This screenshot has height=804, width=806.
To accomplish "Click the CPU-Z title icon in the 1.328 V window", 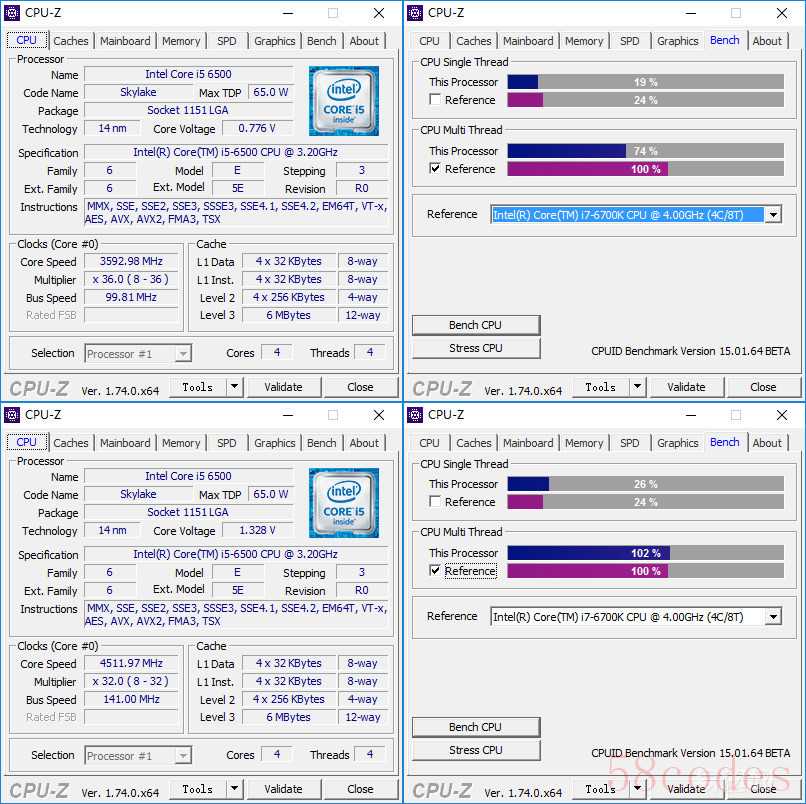I will [12, 415].
